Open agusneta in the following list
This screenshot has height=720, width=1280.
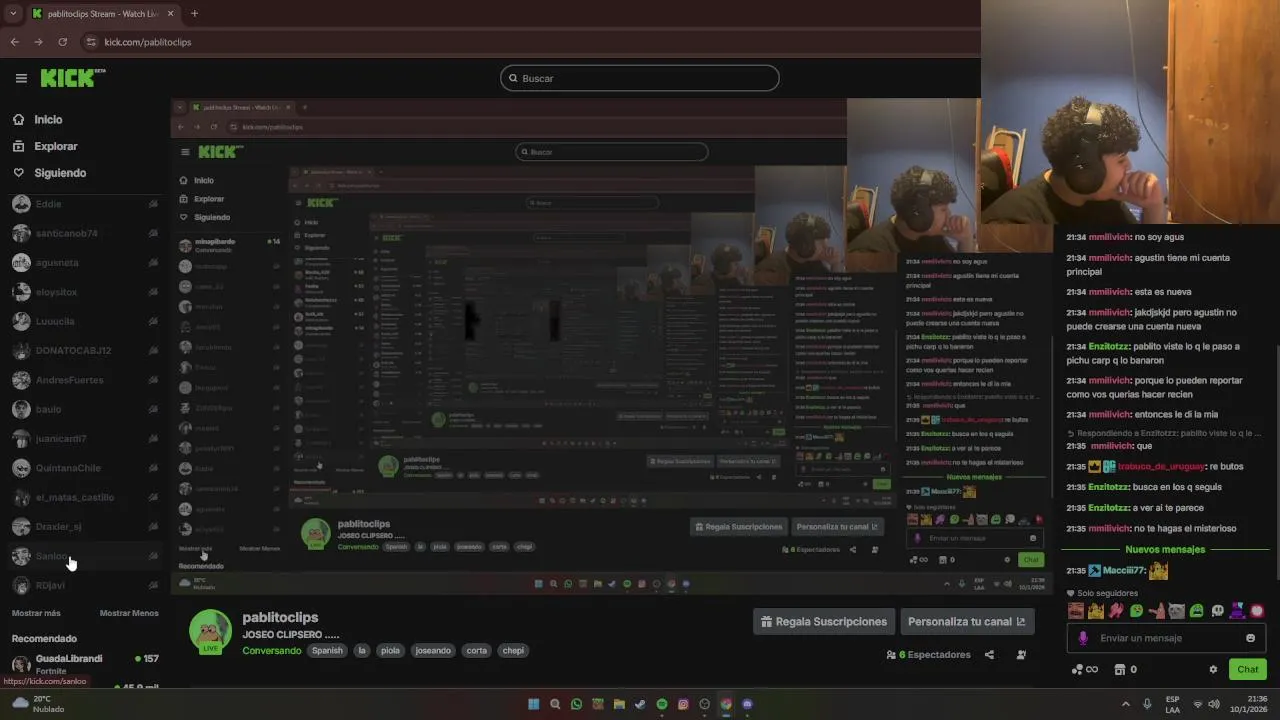(x=85, y=263)
